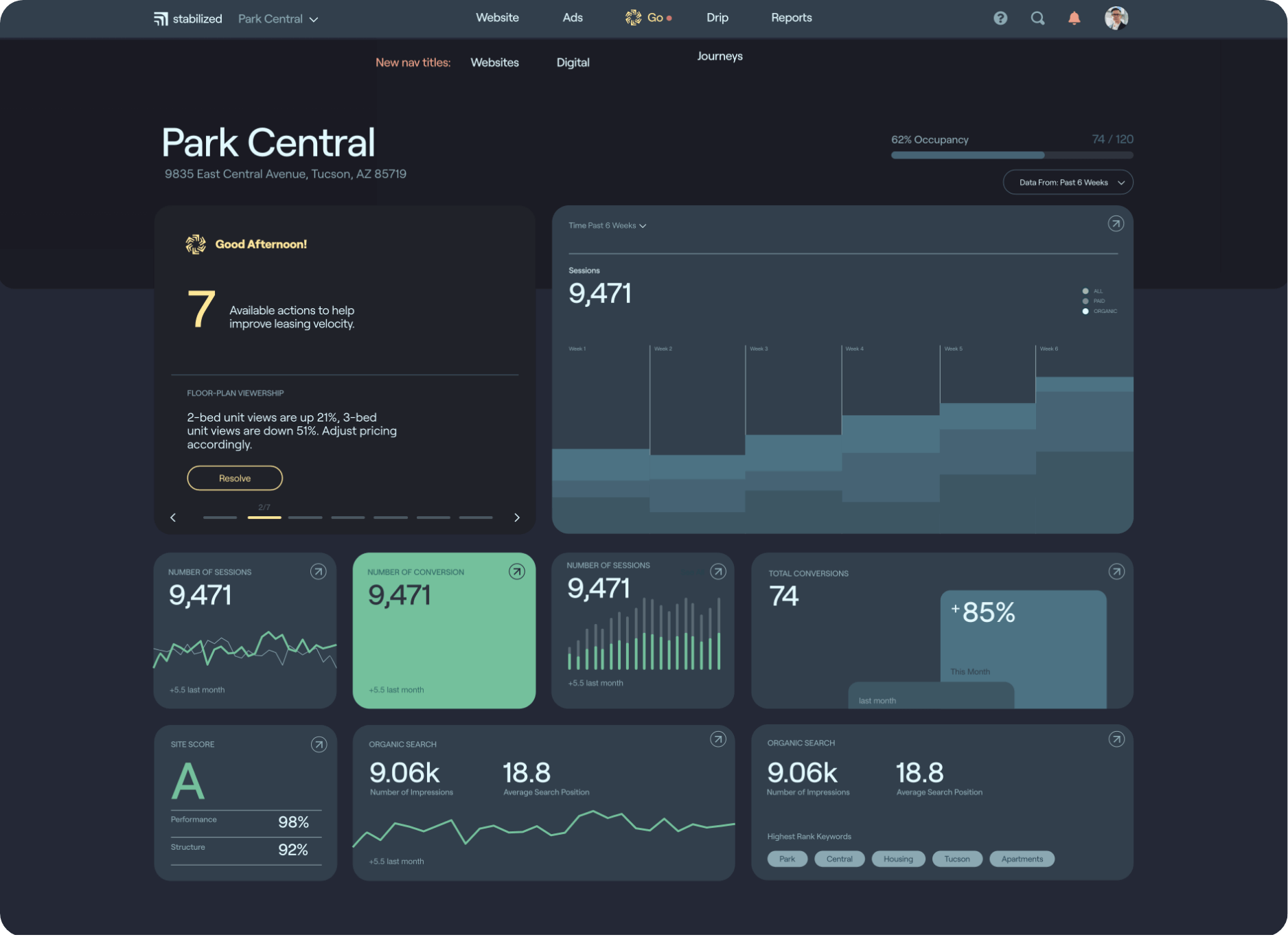The width and height of the screenshot is (1288, 937).
Task: Open the Park Central property dropdown
Action: 278,19
